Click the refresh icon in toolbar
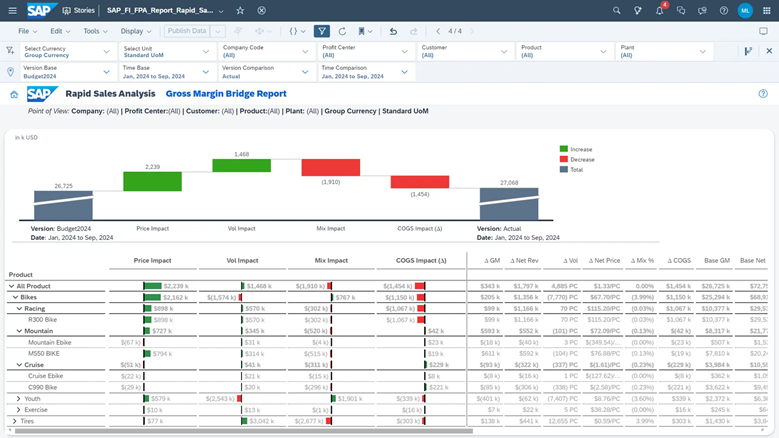The height and width of the screenshot is (438, 779). (x=343, y=31)
